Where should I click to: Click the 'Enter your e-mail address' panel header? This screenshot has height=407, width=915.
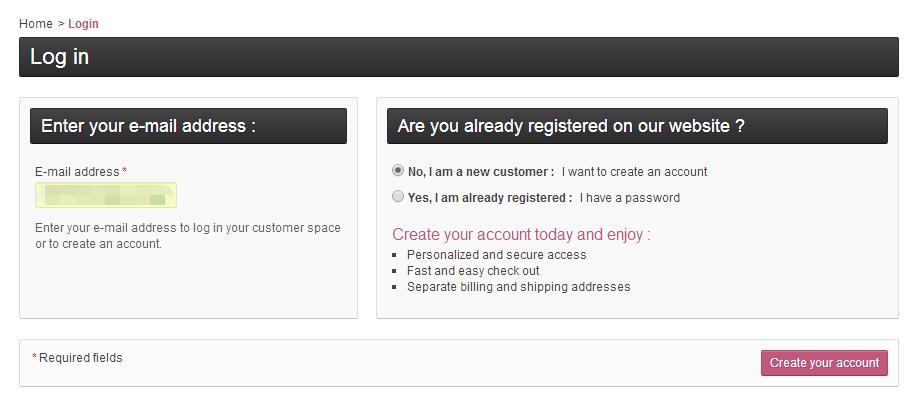[188, 126]
